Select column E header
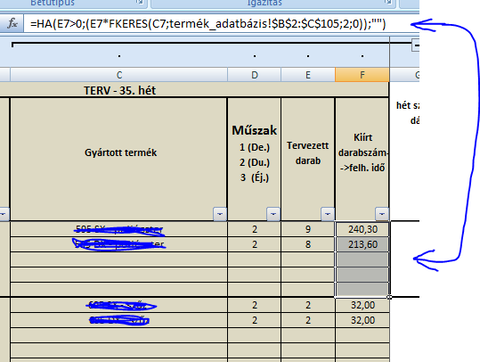Image resolution: width=480 pixels, height=362 pixels. coord(308,75)
